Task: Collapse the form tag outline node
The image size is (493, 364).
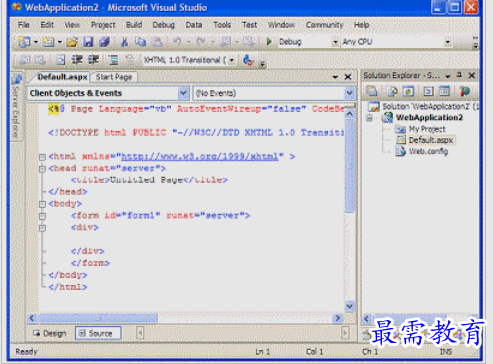Action: coord(42,216)
